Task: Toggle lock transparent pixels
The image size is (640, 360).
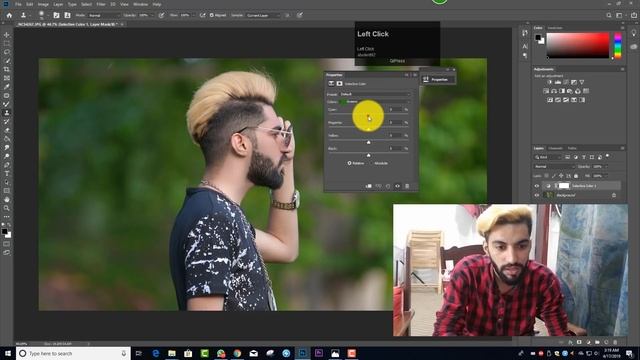Action: (x=547, y=176)
